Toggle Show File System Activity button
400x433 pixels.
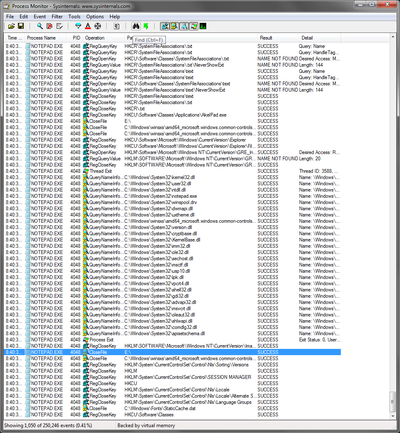click(174, 26)
